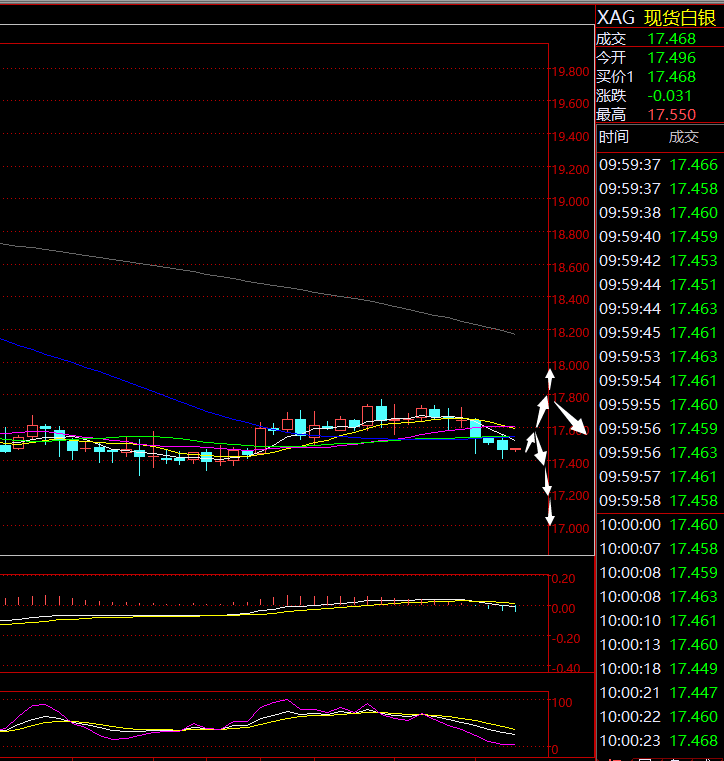
Task: Click the 现货白银 instrument name
Action: 680,17
